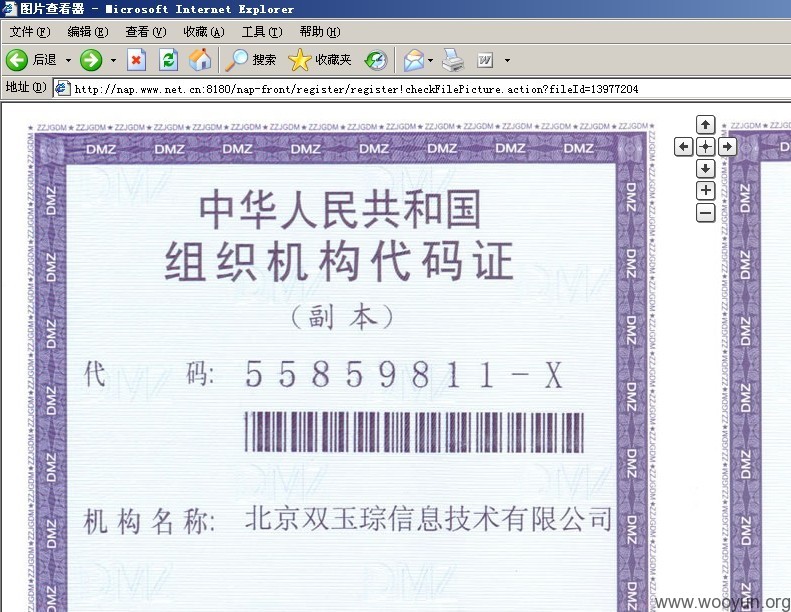This screenshot has height=612, width=791.
Task: Pan the image left with arrow button
Action: tap(684, 147)
